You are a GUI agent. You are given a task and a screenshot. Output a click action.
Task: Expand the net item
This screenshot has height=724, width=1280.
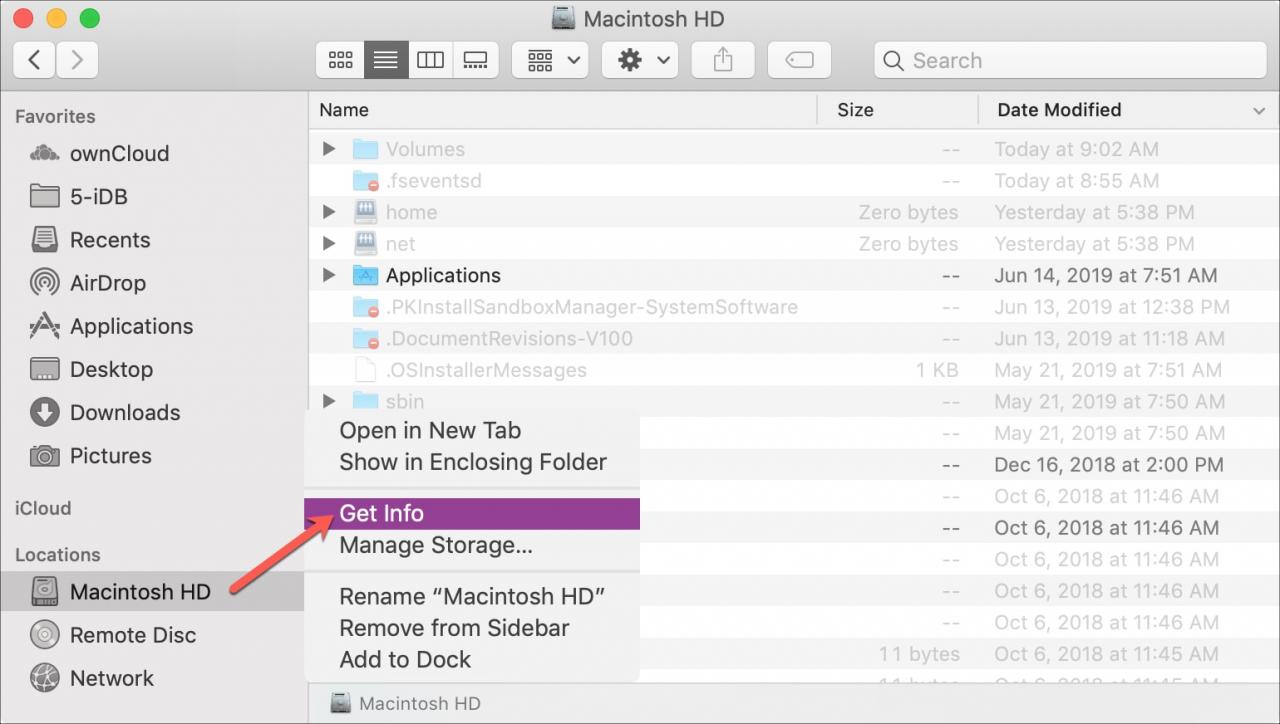[x=328, y=244]
